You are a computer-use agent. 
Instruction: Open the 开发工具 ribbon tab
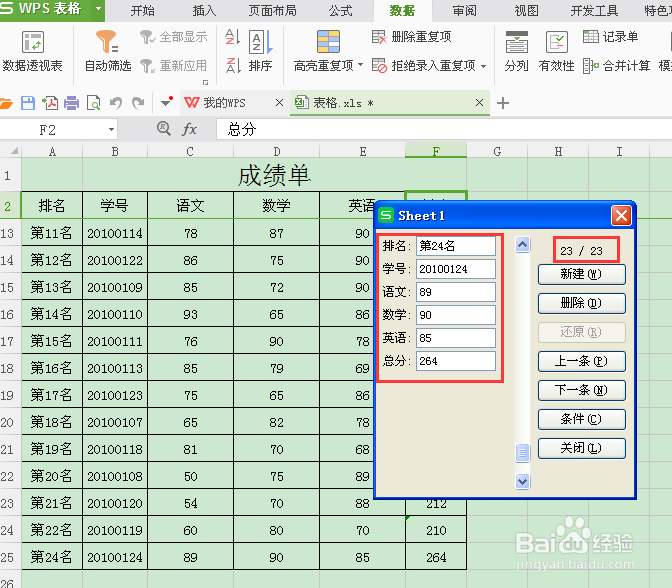coord(594,10)
